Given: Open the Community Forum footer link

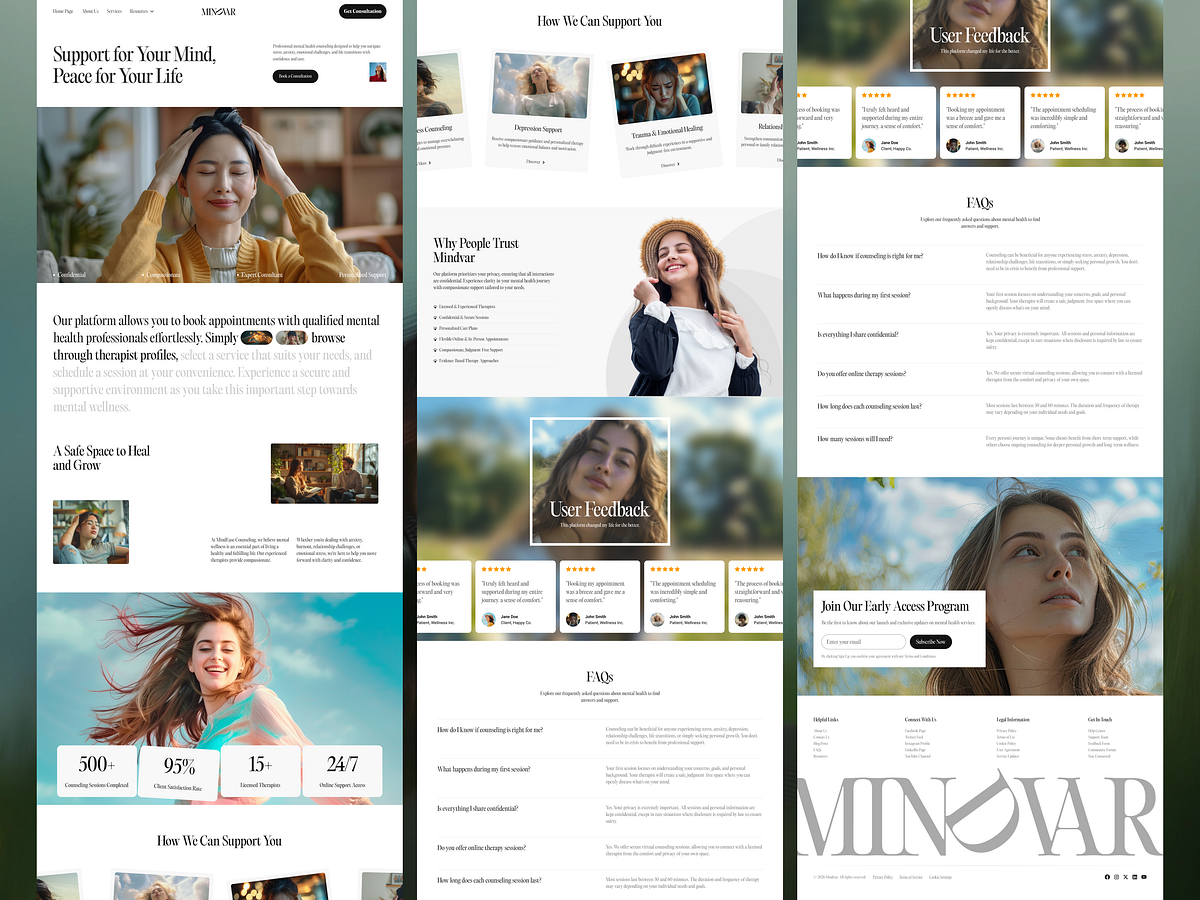Looking at the screenshot, I should (1102, 750).
